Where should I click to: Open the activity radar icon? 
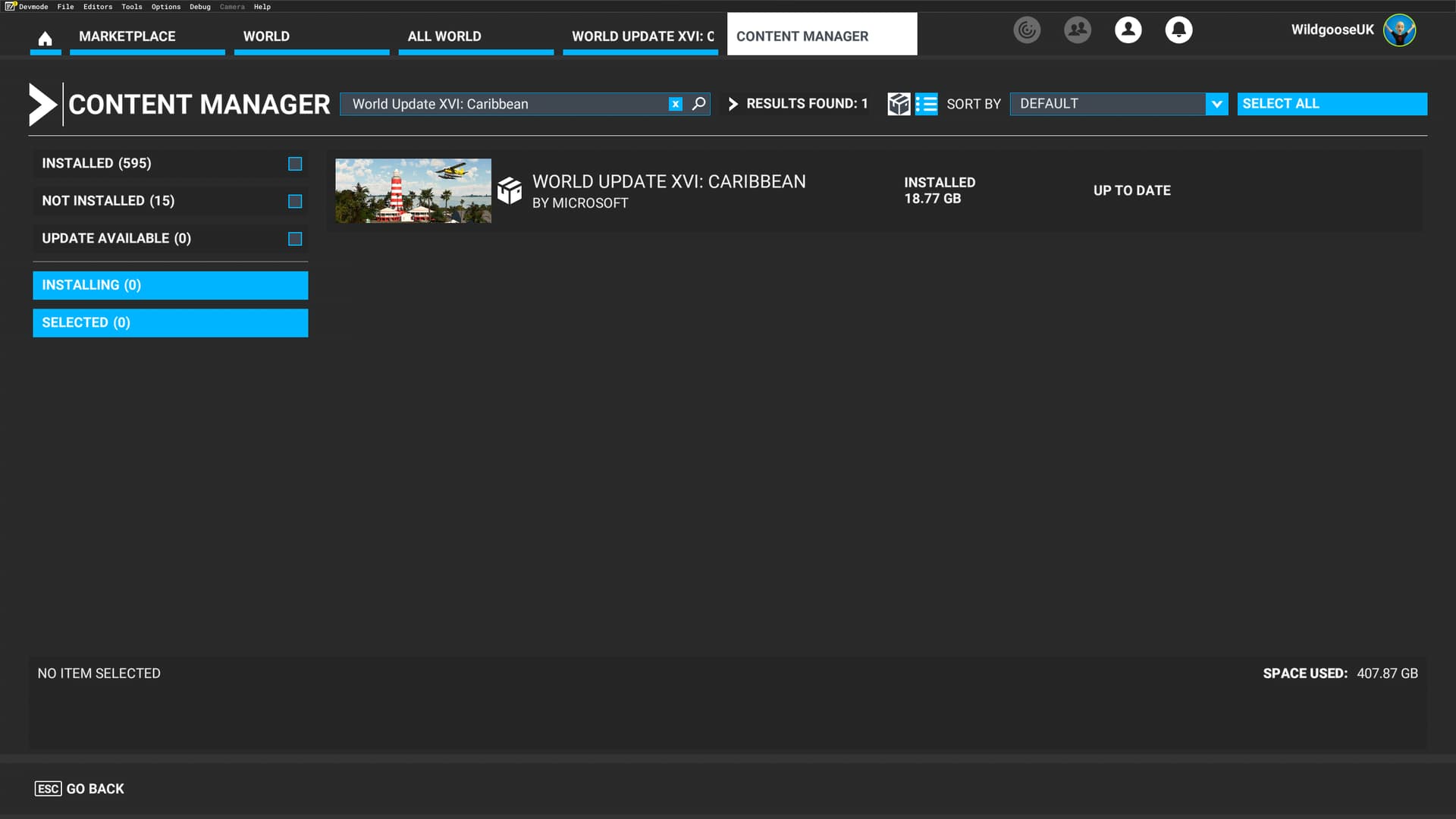(x=1027, y=30)
